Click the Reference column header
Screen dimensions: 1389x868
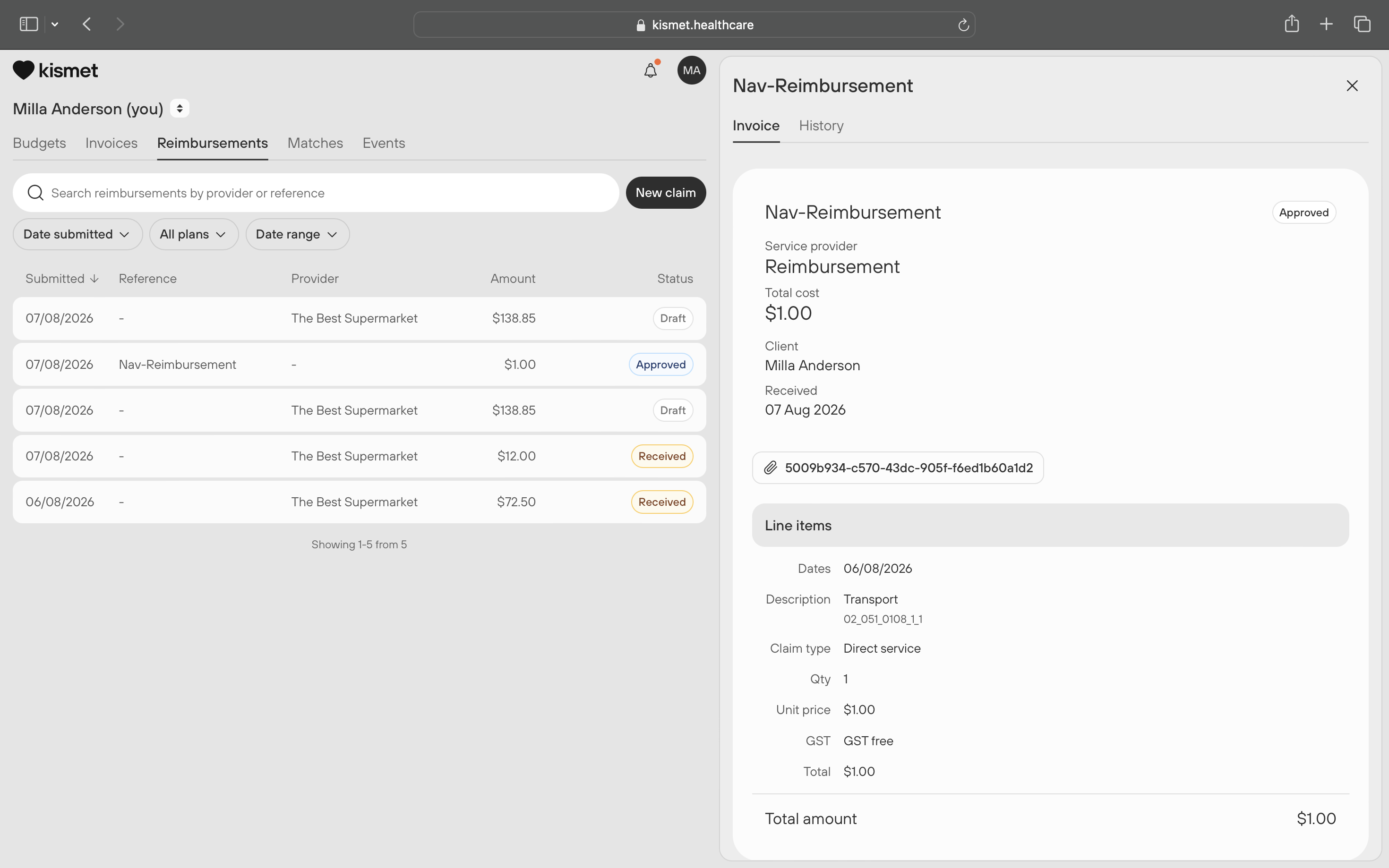pos(147,279)
